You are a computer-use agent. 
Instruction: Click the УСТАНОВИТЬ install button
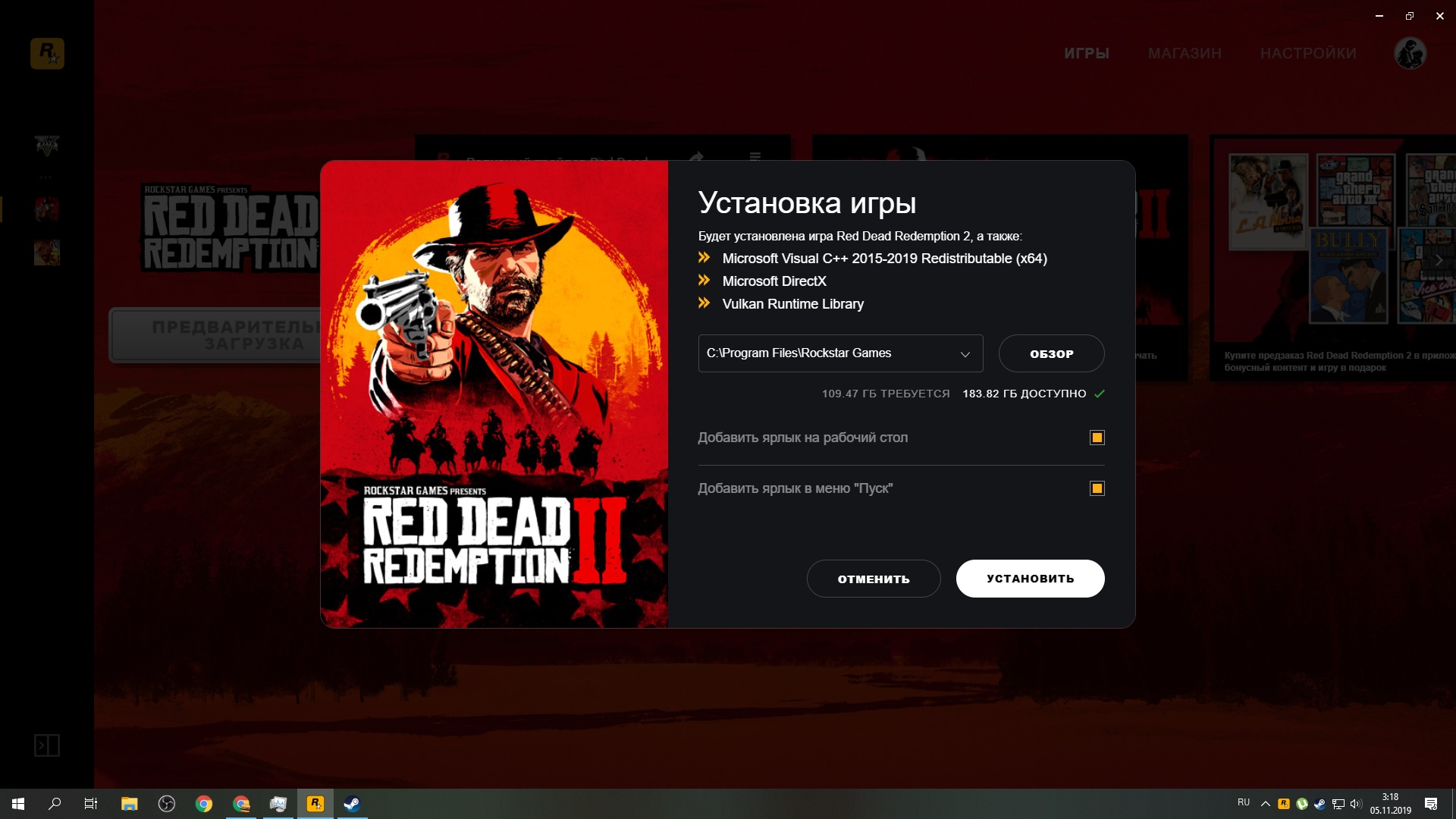coord(1030,579)
